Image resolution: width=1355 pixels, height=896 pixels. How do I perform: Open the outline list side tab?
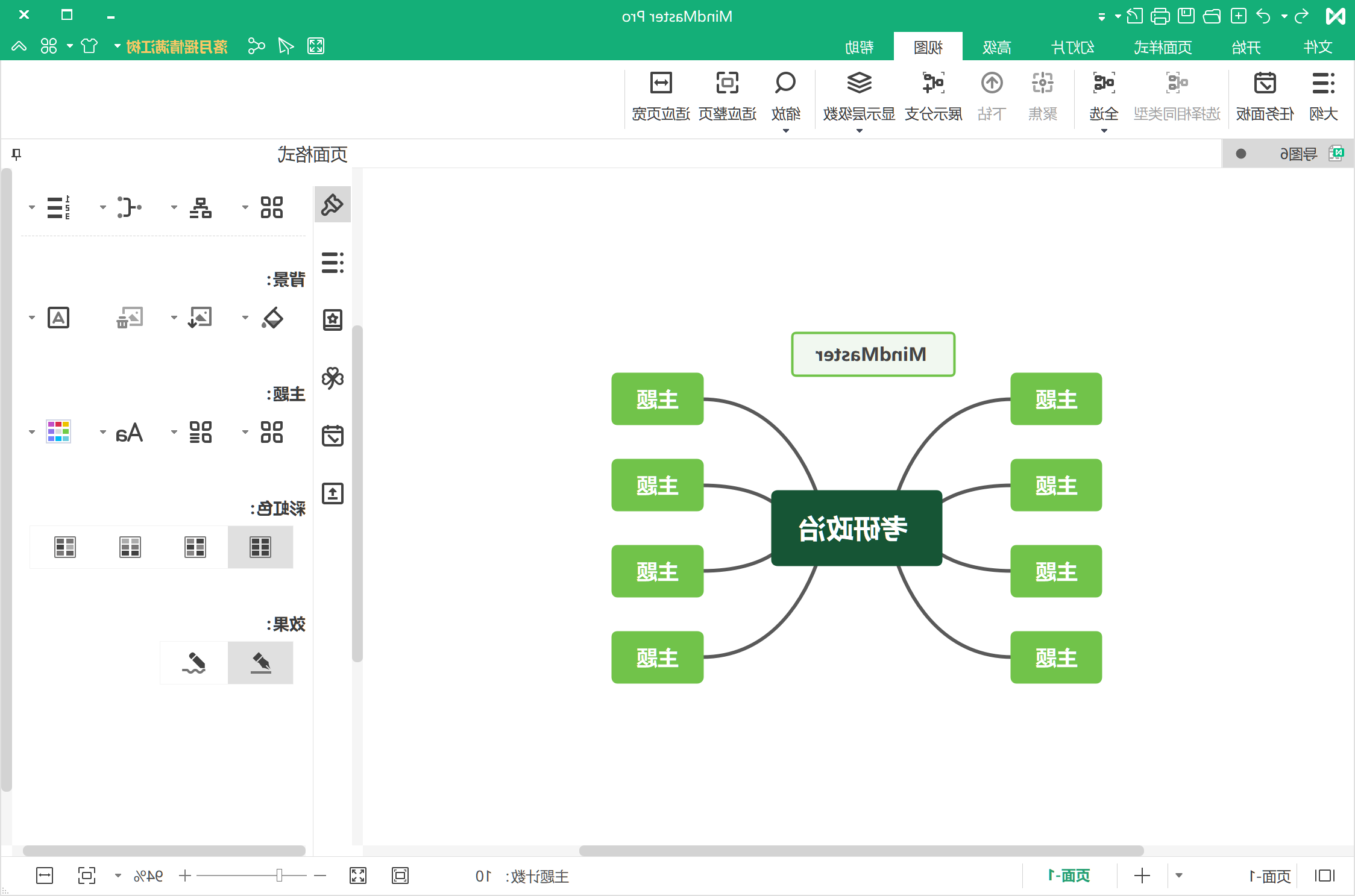coord(332,263)
